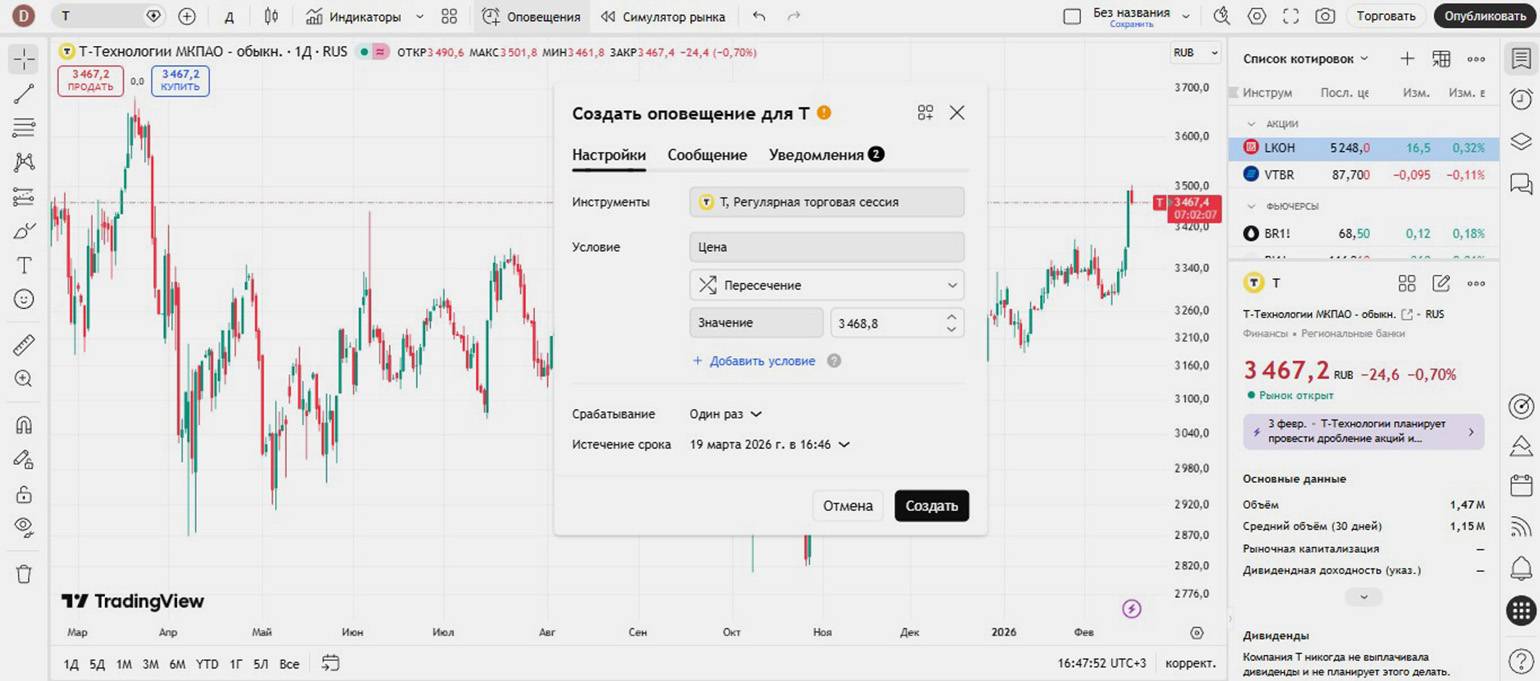Toggle lock all drawings
This screenshot has height=681, width=1540.
[24, 494]
